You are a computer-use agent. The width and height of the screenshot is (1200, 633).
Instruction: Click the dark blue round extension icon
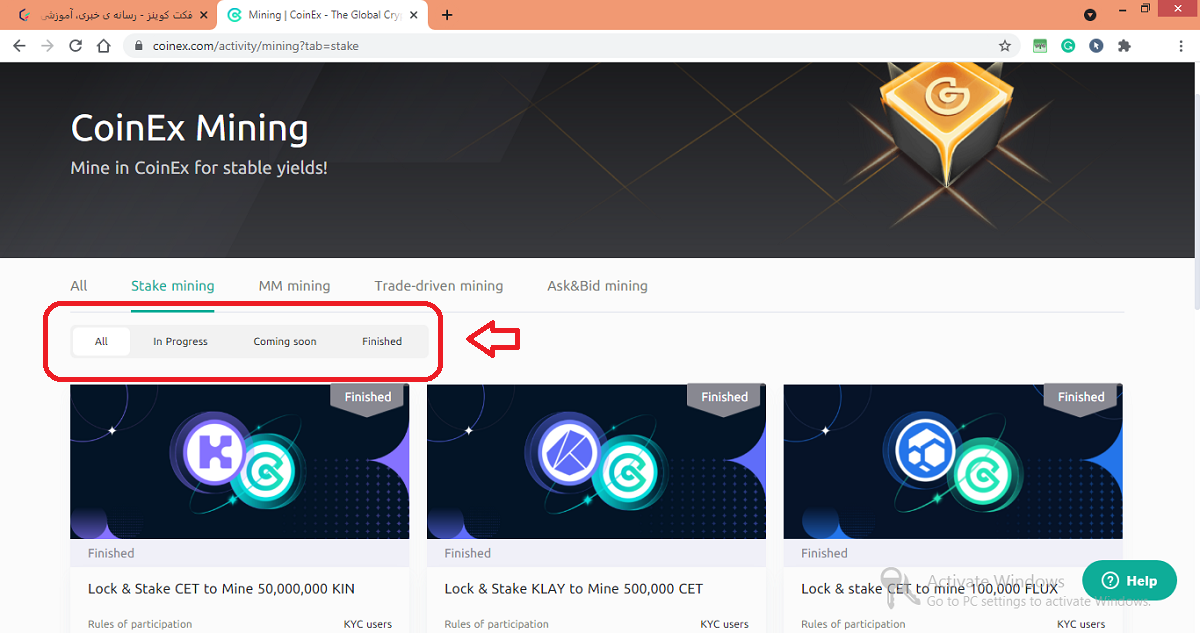tap(1096, 46)
